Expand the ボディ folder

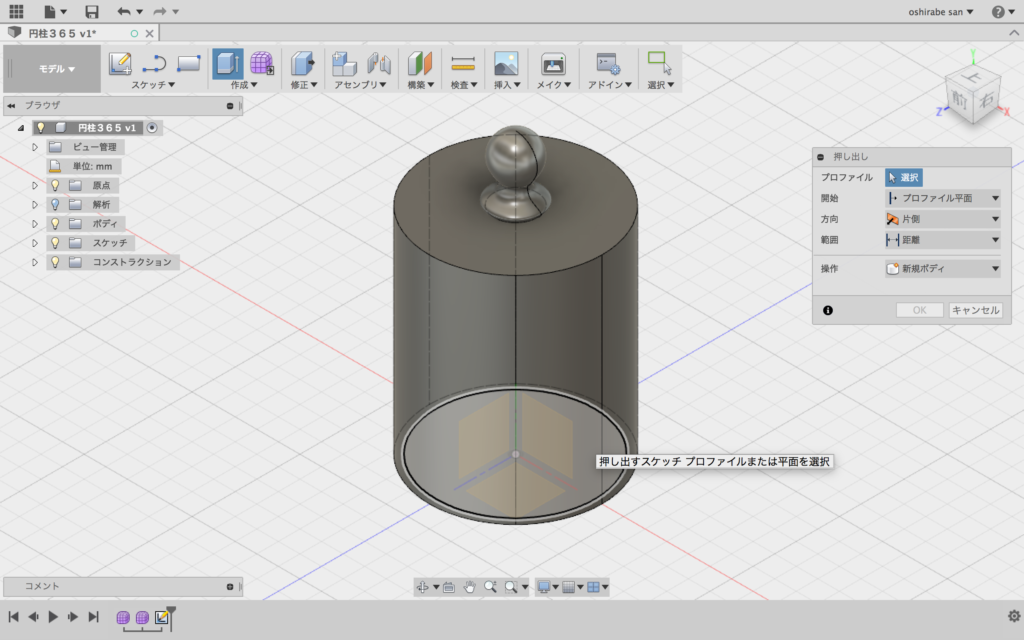pyautogui.click(x=35, y=223)
